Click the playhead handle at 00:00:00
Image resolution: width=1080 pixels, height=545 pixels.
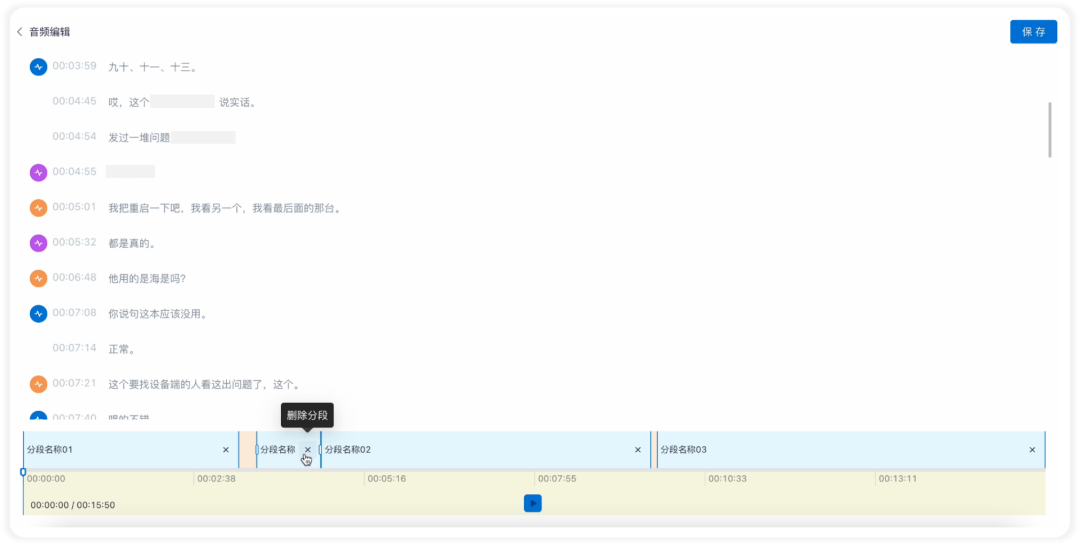(x=23, y=473)
